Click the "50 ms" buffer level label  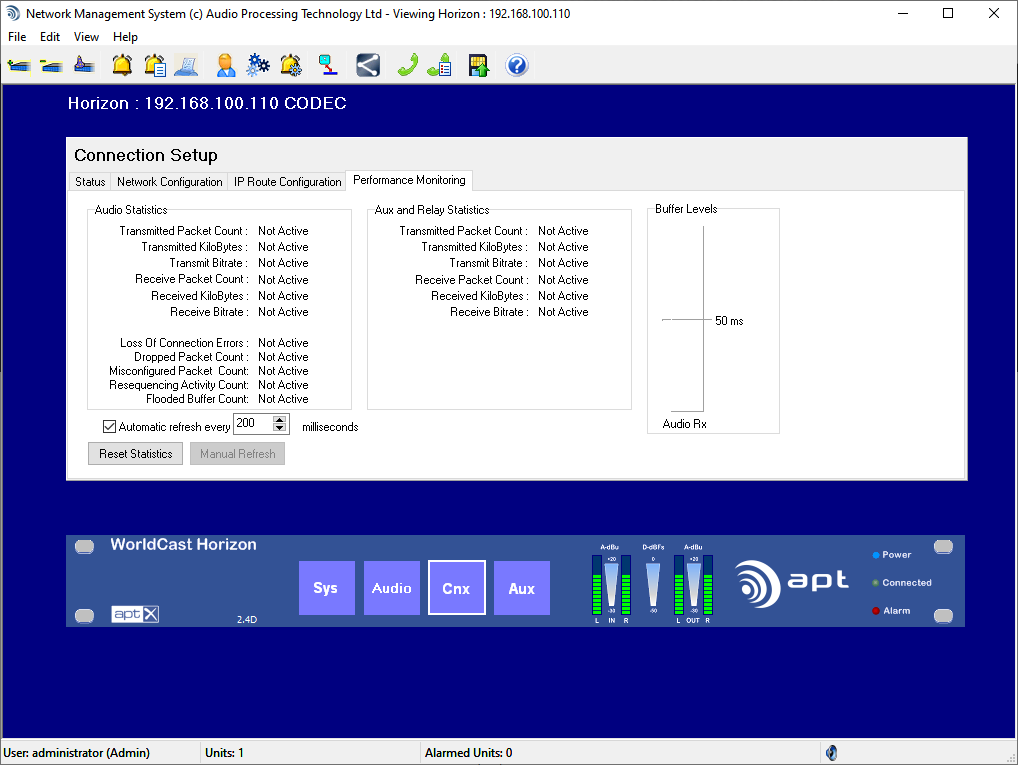pos(729,321)
